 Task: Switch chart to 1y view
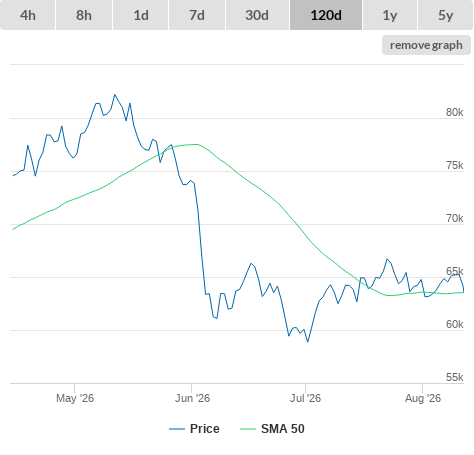(x=390, y=15)
